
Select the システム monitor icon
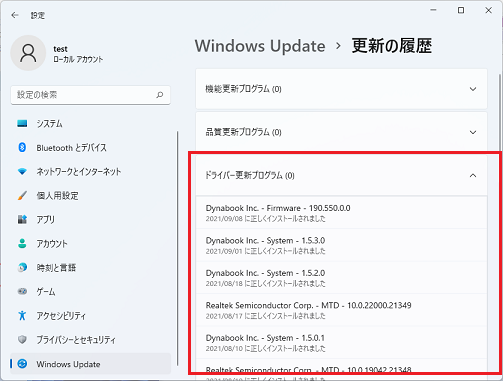[x=22, y=124]
